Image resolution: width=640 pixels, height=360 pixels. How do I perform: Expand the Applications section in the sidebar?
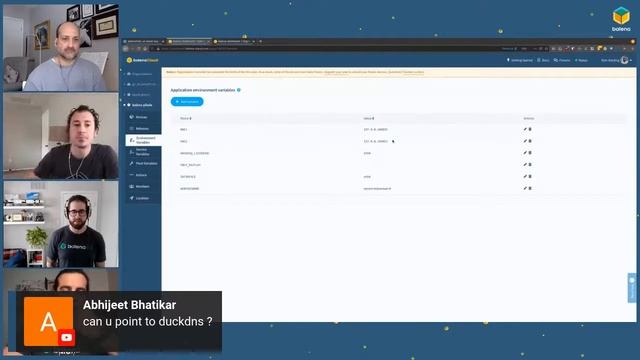[x=125, y=95]
